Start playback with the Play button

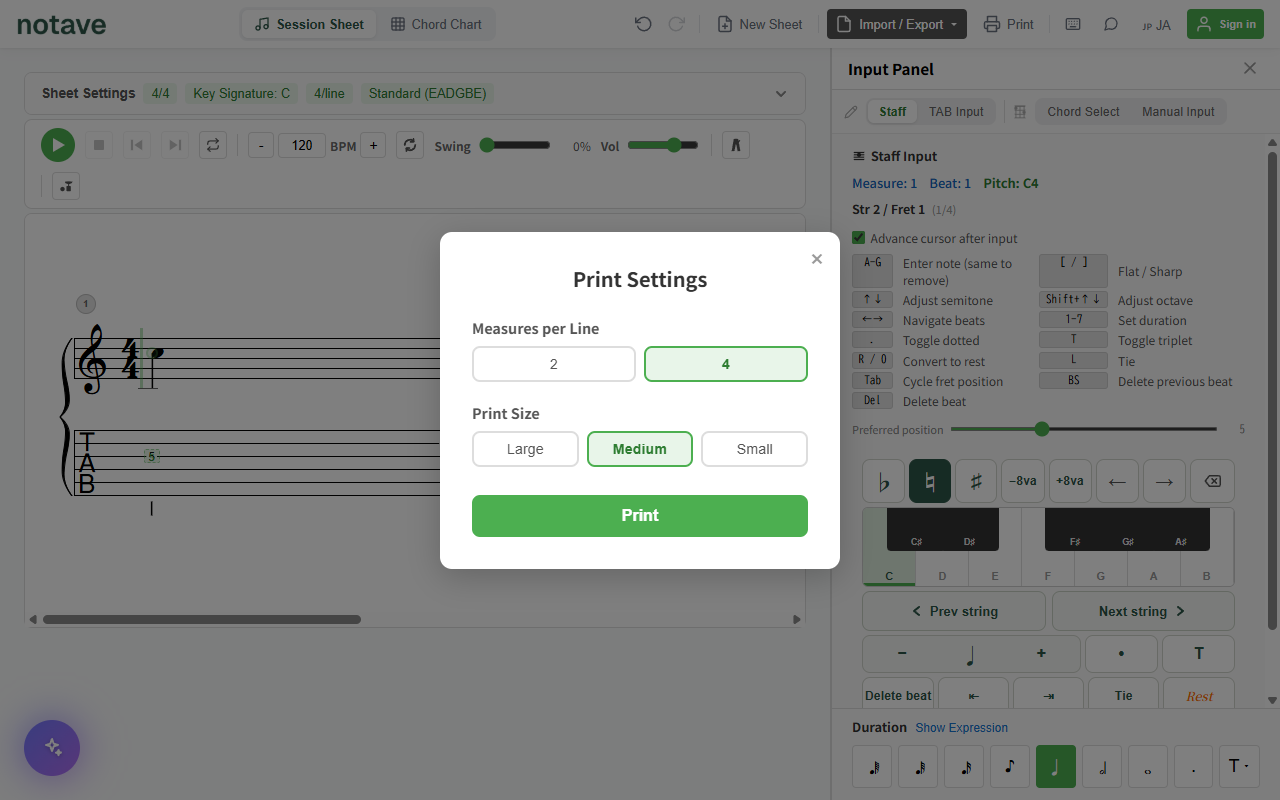58,145
